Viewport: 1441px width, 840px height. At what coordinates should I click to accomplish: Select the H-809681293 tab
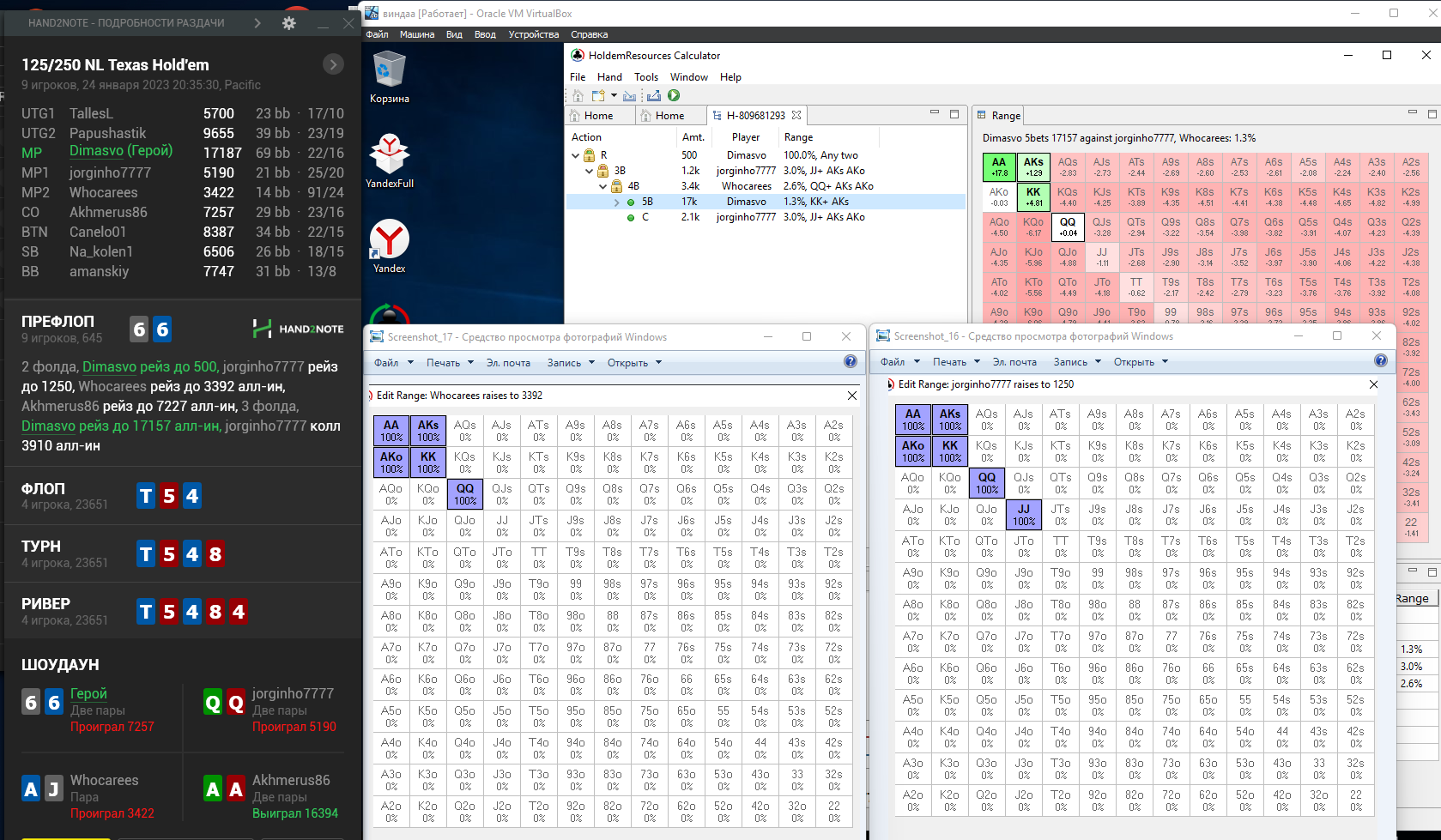tap(755, 115)
